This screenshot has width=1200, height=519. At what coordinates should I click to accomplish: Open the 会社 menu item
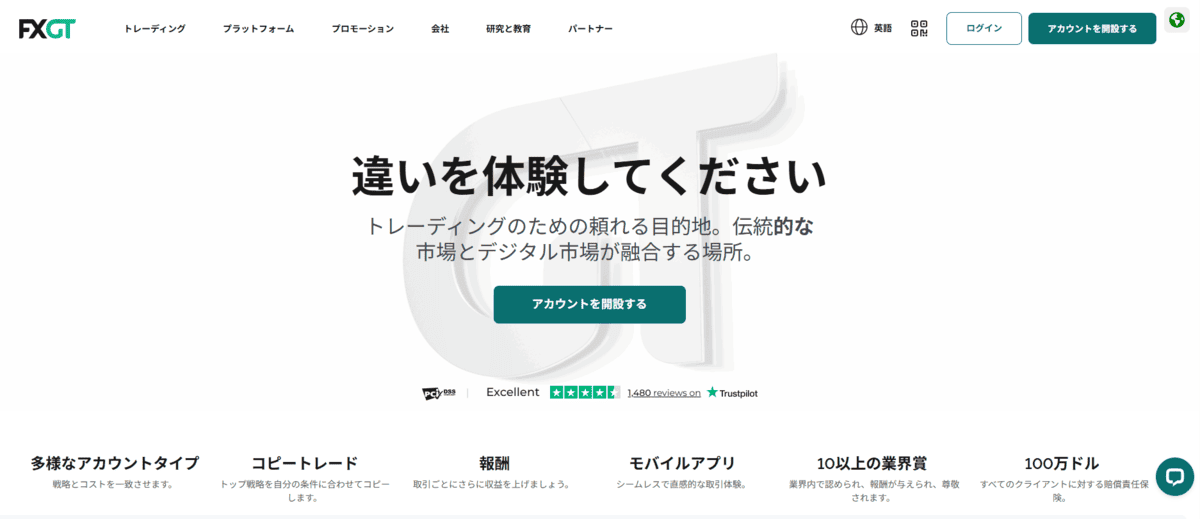click(x=440, y=29)
